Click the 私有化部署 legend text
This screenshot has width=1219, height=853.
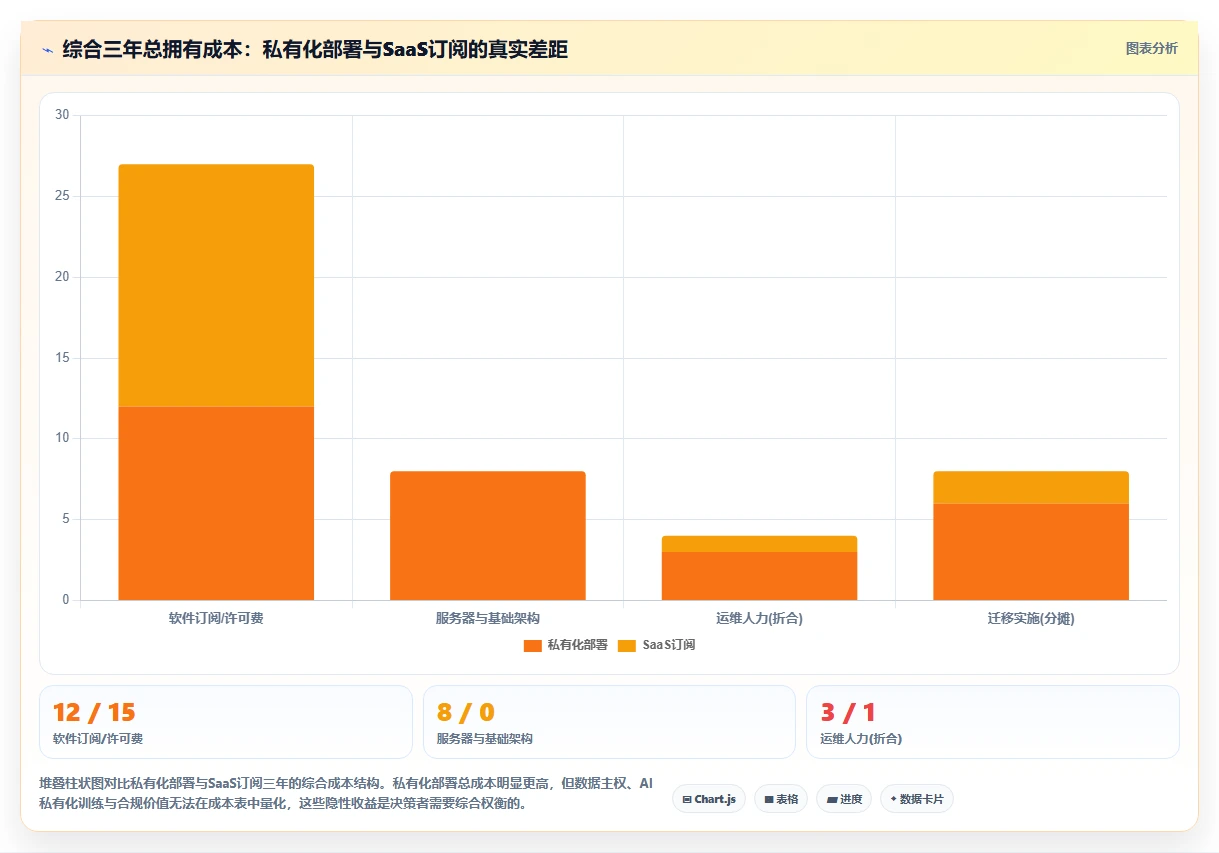577,645
